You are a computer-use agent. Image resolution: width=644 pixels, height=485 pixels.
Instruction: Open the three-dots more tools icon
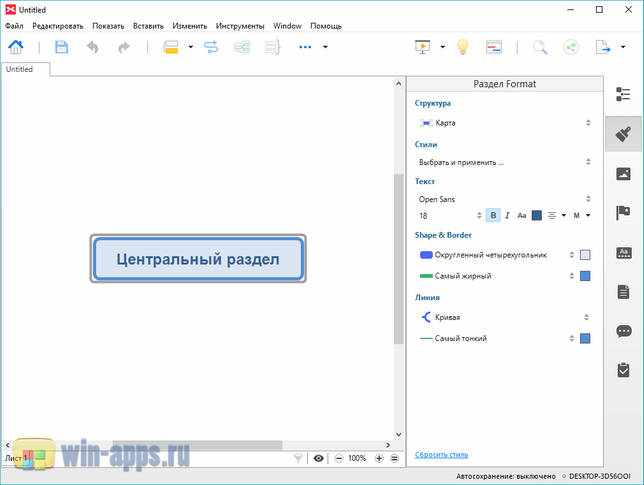(x=305, y=47)
